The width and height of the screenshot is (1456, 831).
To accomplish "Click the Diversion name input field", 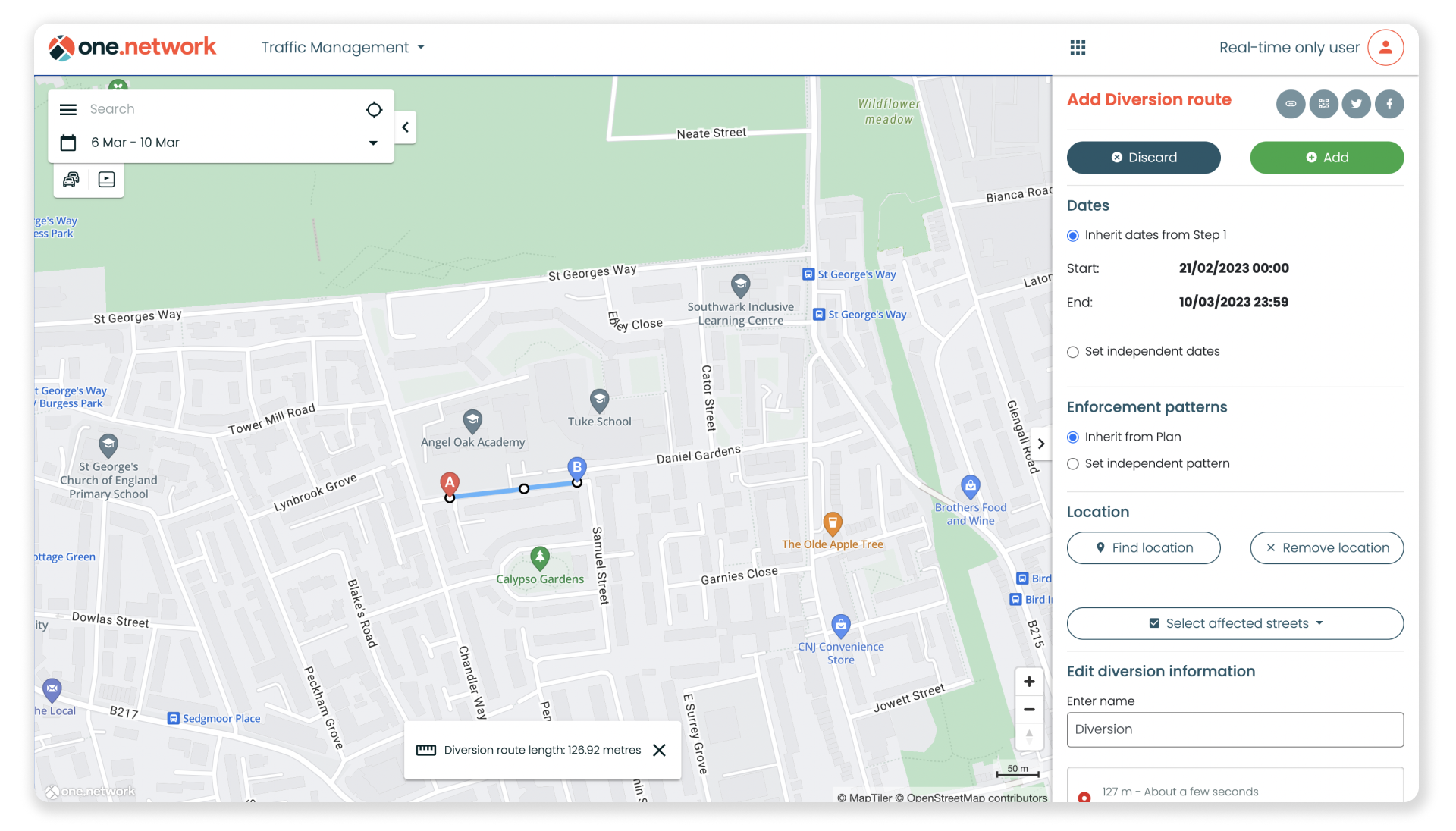I will (x=1235, y=729).
